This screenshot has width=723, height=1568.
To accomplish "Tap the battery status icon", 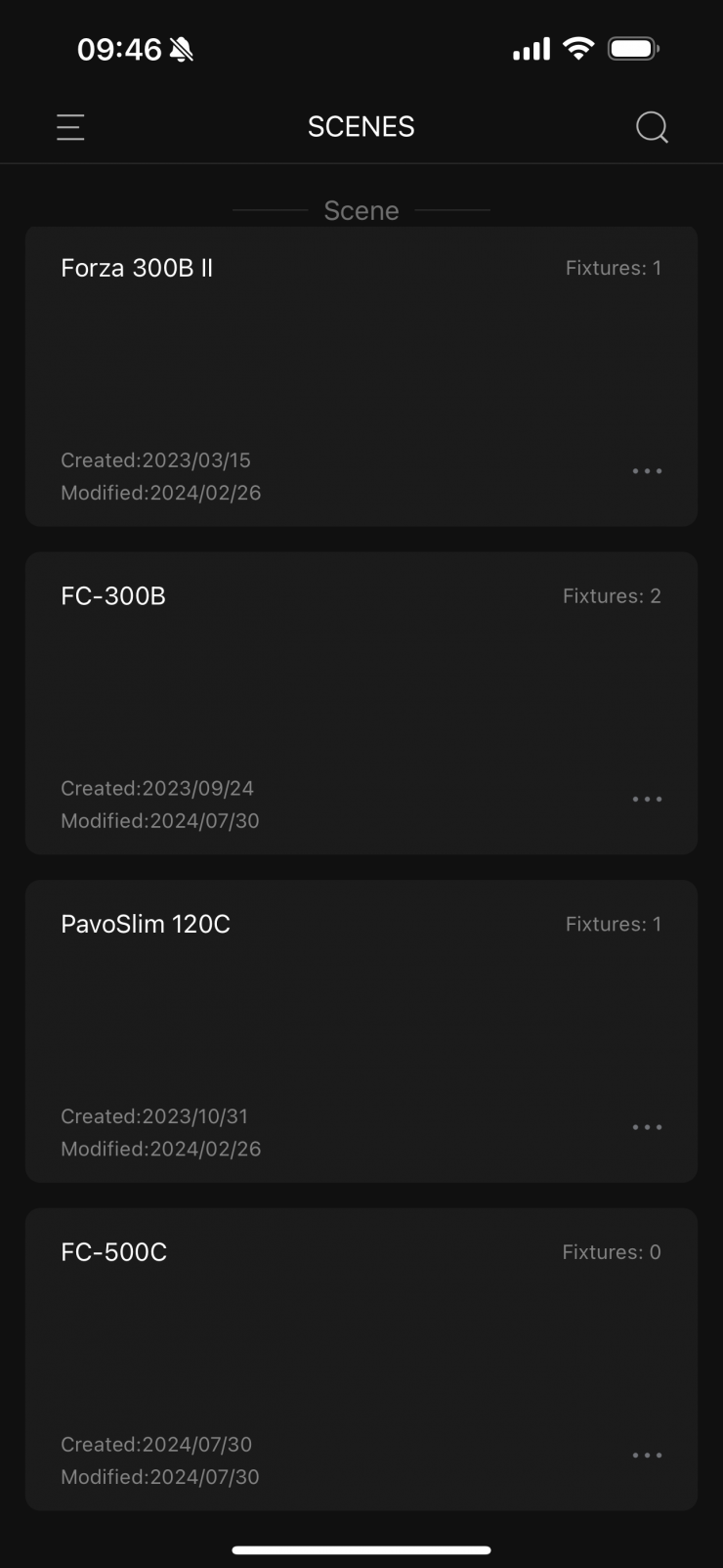I will click(633, 49).
